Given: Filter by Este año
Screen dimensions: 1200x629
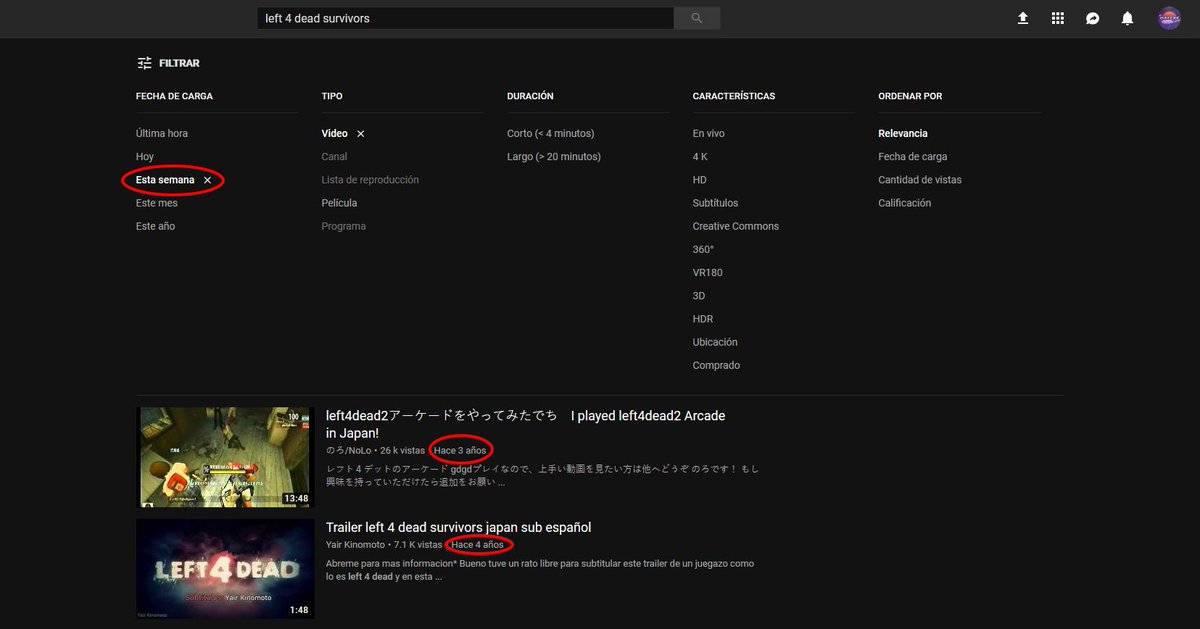Looking at the screenshot, I should [155, 226].
